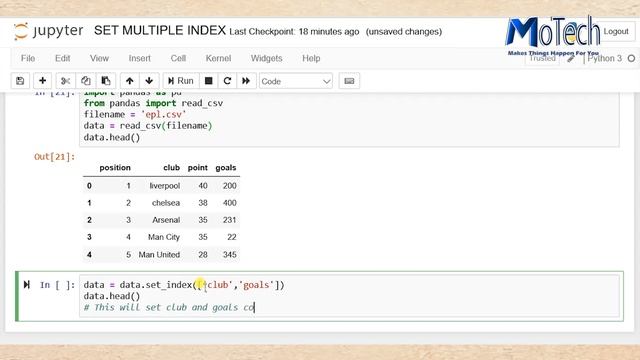Click the pencil edit mode icon

coord(571,59)
